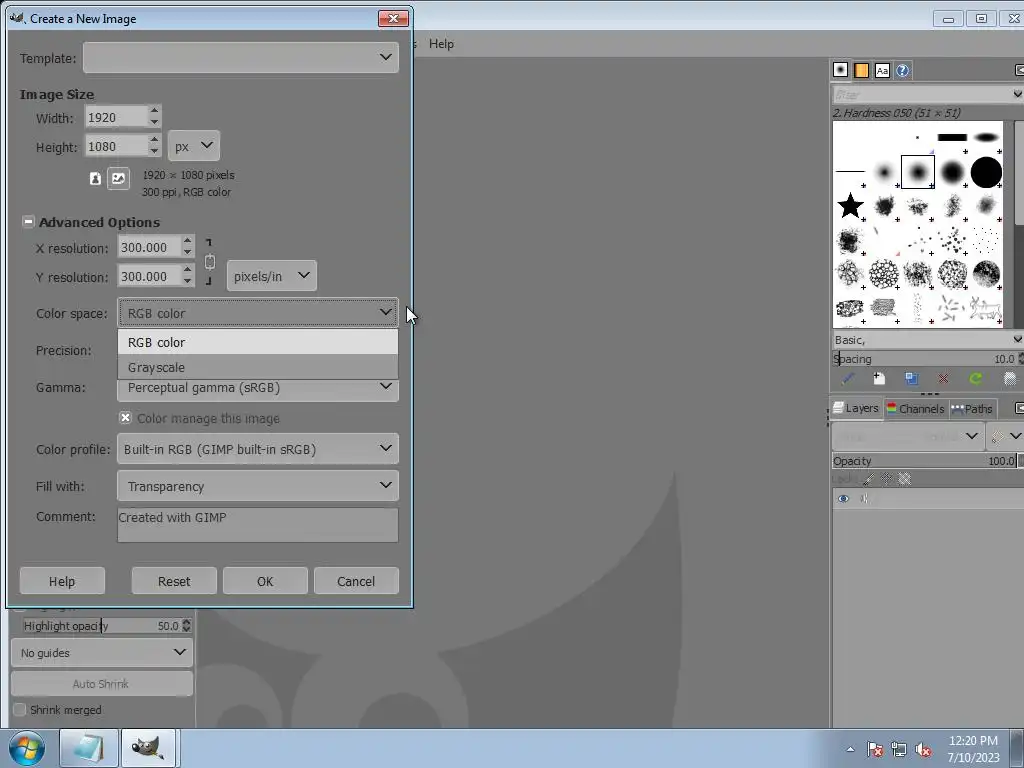Open the Help menu in GIMP
The width and height of the screenshot is (1024, 768).
coord(441,44)
